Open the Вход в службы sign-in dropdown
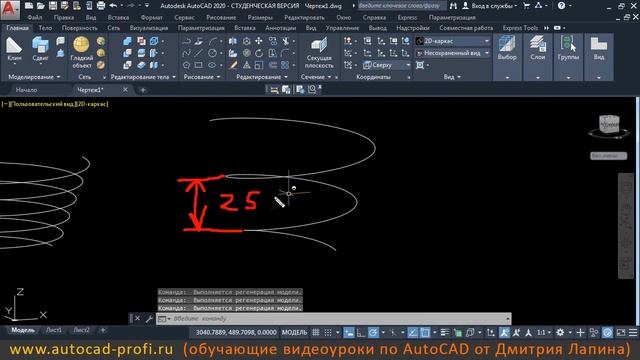Image resolution: width=640 pixels, height=360 pixels. 490,6
